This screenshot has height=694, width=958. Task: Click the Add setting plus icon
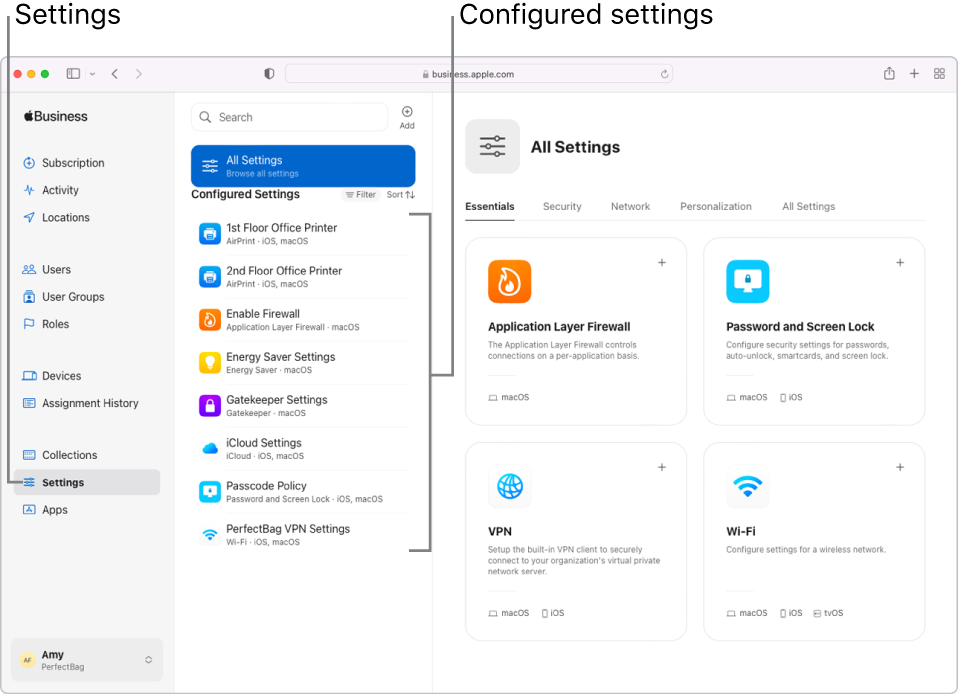407,112
